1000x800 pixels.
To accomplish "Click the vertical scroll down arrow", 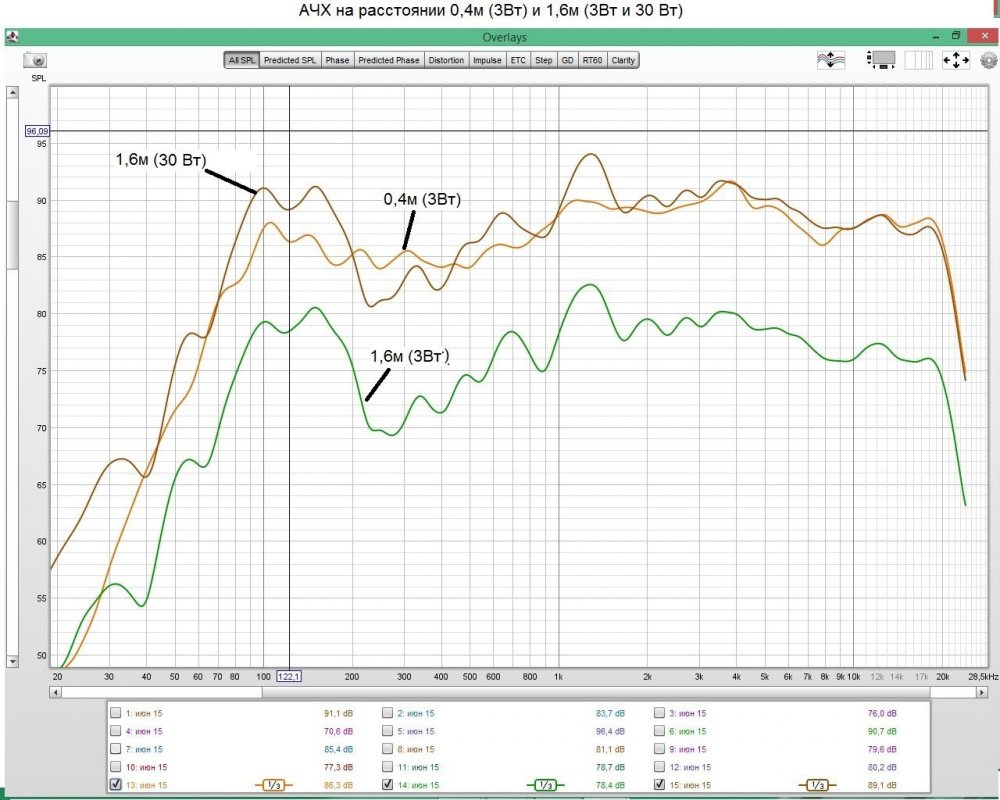I will click(x=12, y=662).
